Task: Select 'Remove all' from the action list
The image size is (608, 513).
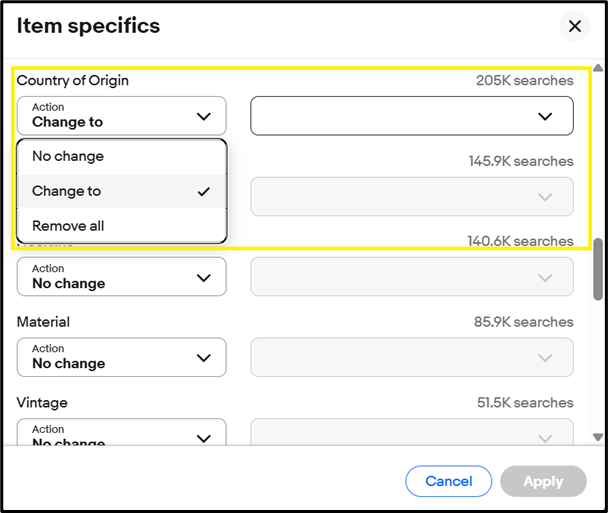Action: (68, 226)
